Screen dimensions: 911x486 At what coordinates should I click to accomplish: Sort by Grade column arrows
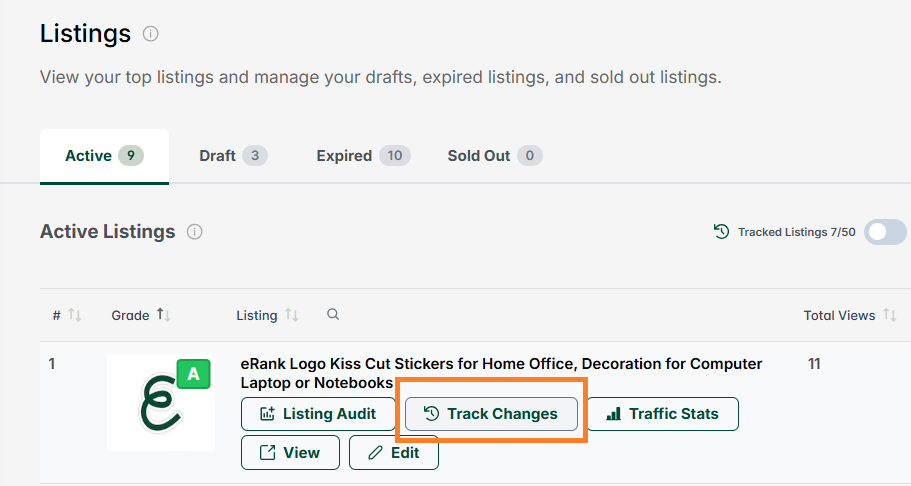[163, 315]
